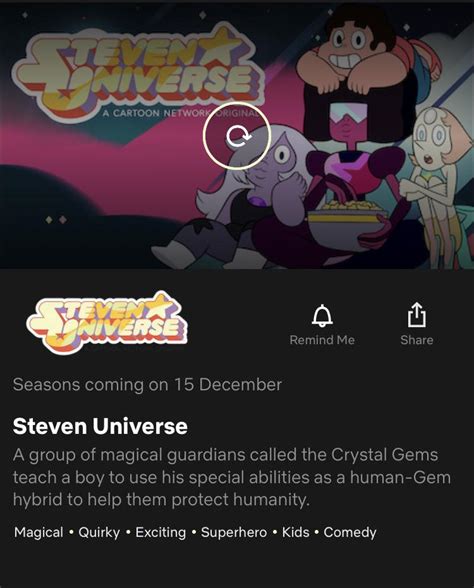
Task: Open the Exciting genre tag
Action: point(160,532)
